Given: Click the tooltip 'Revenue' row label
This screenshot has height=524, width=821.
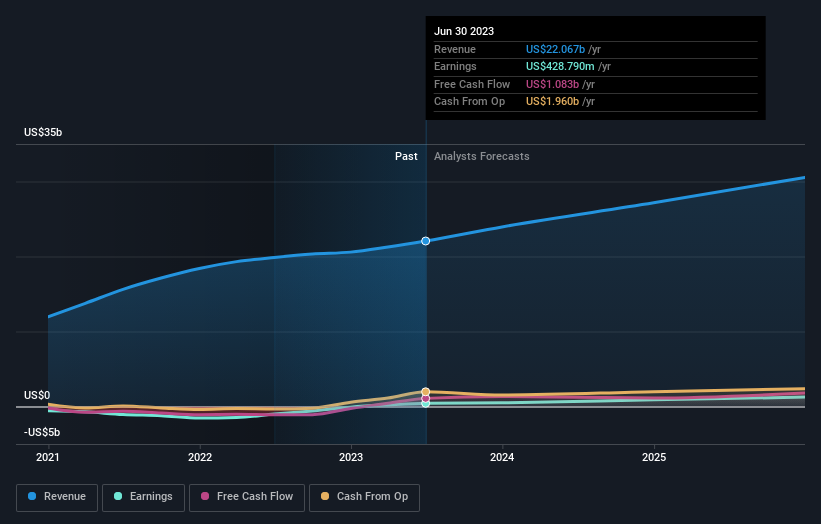Looking at the screenshot, I should (x=455, y=49).
